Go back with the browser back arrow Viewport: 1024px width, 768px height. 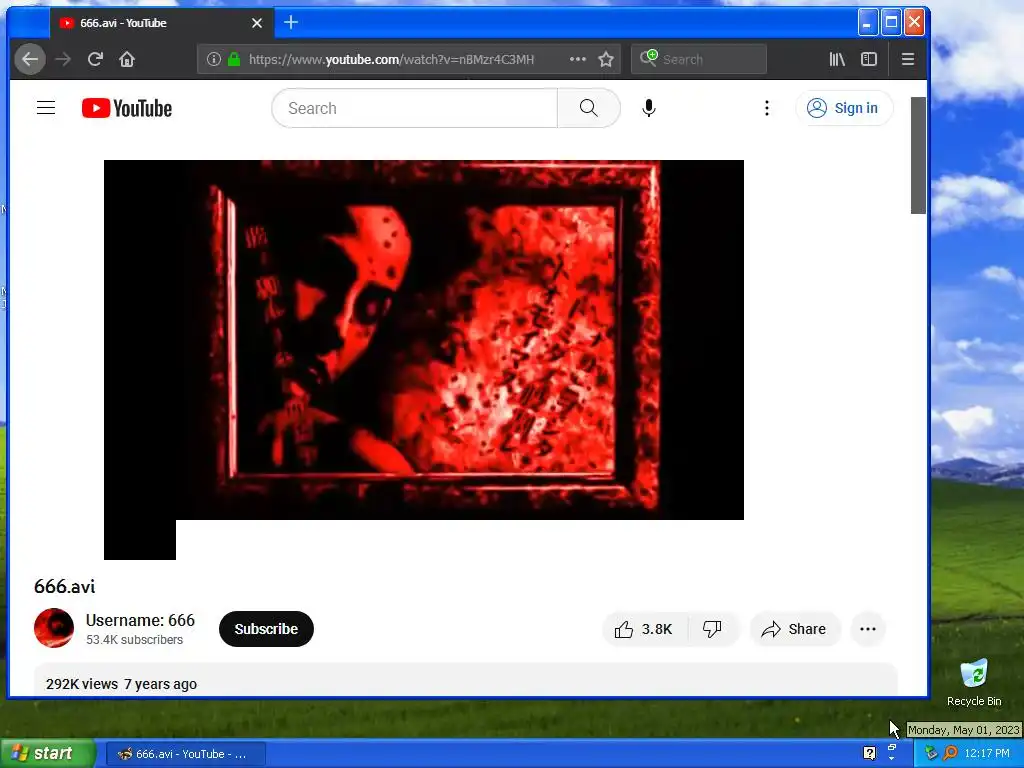30,59
